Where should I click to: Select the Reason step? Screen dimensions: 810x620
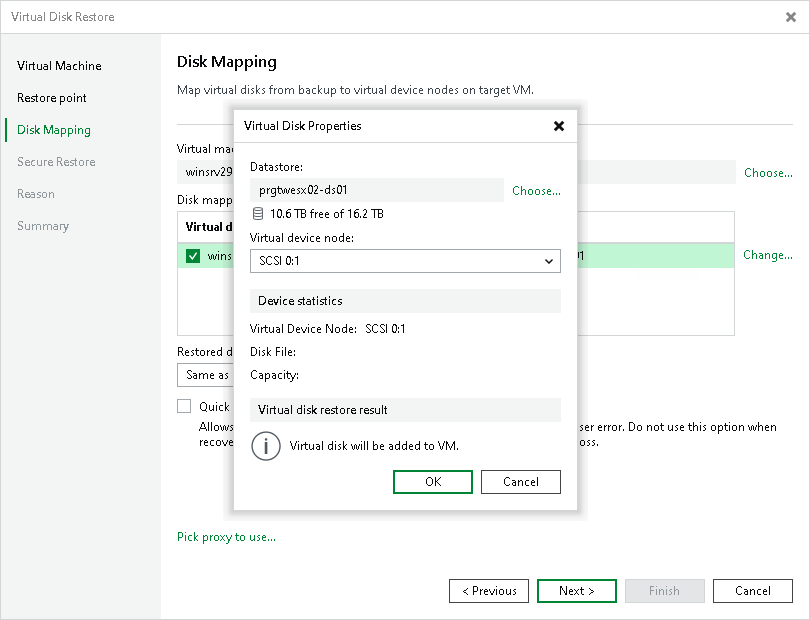pos(36,194)
